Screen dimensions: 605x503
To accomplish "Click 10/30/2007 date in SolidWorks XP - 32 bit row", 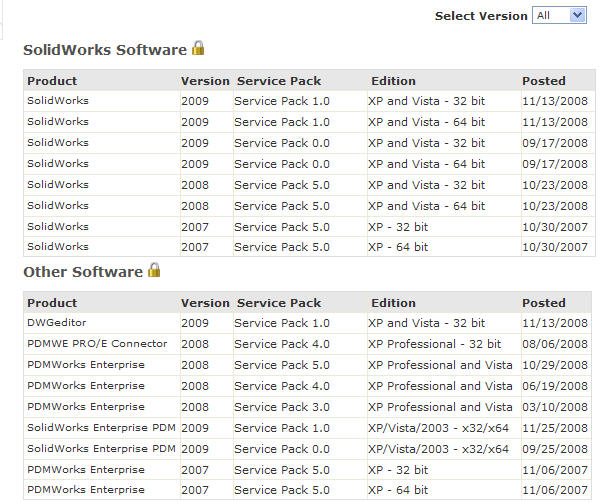I will 555,227.
